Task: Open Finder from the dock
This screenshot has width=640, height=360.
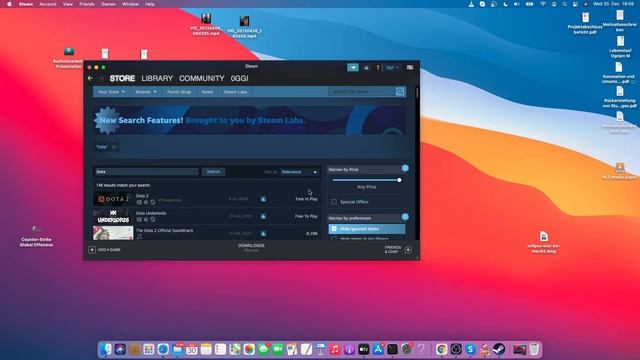Action: coord(105,349)
